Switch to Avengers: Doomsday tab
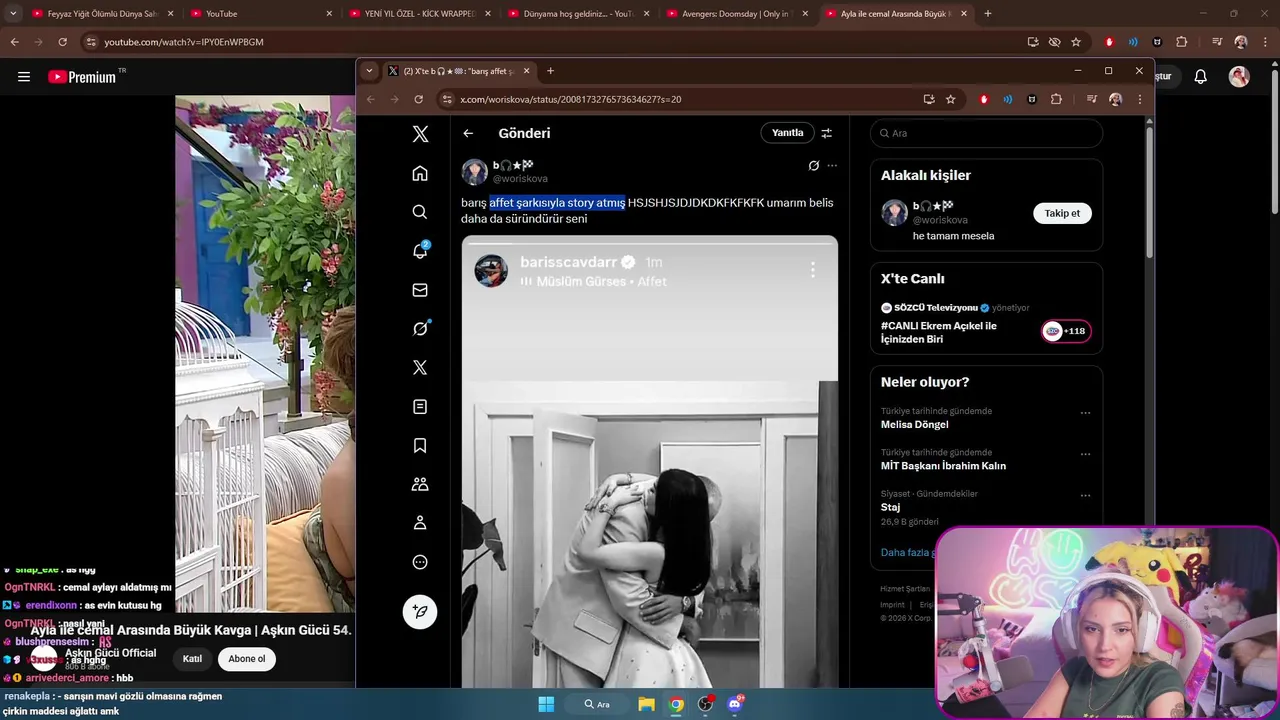The image size is (1280, 720). point(736,14)
